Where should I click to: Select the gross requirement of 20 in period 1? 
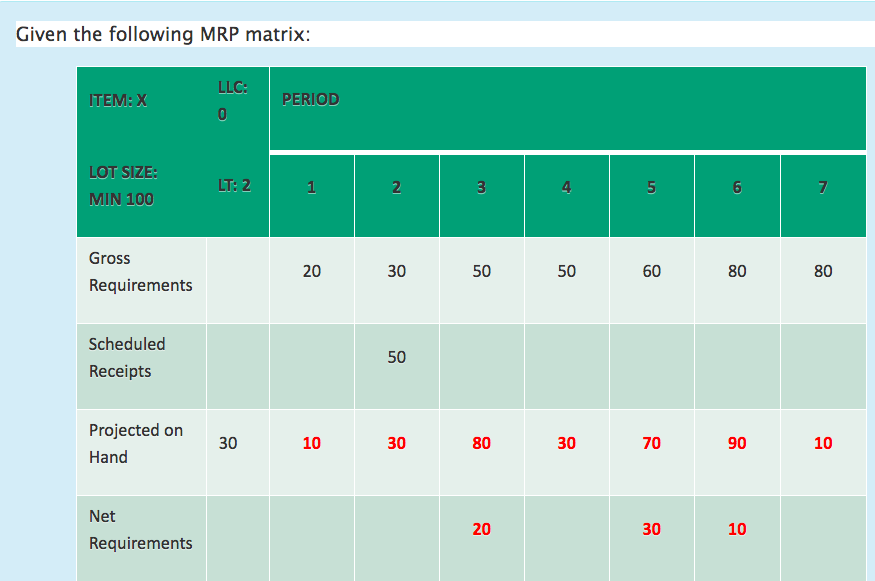point(311,271)
